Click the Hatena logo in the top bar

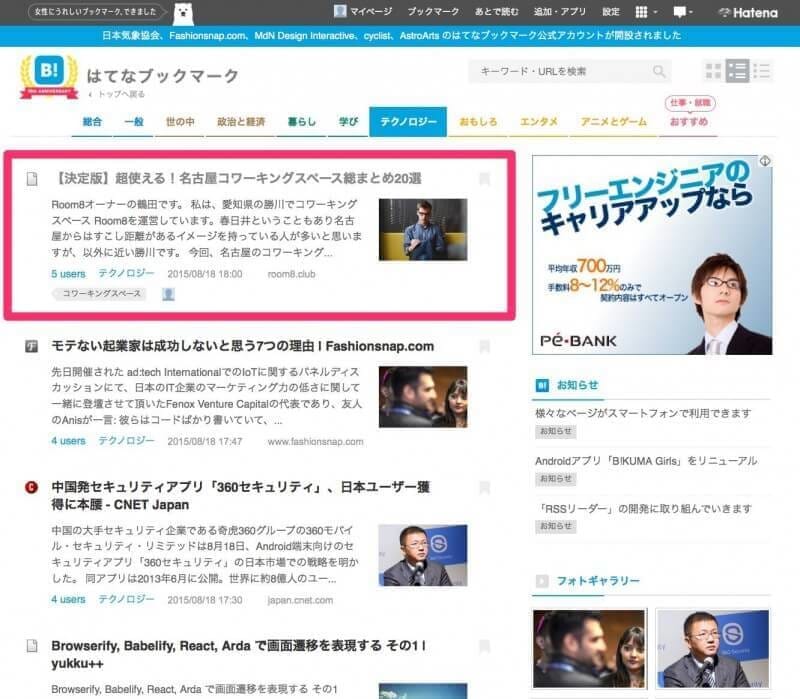[747, 12]
